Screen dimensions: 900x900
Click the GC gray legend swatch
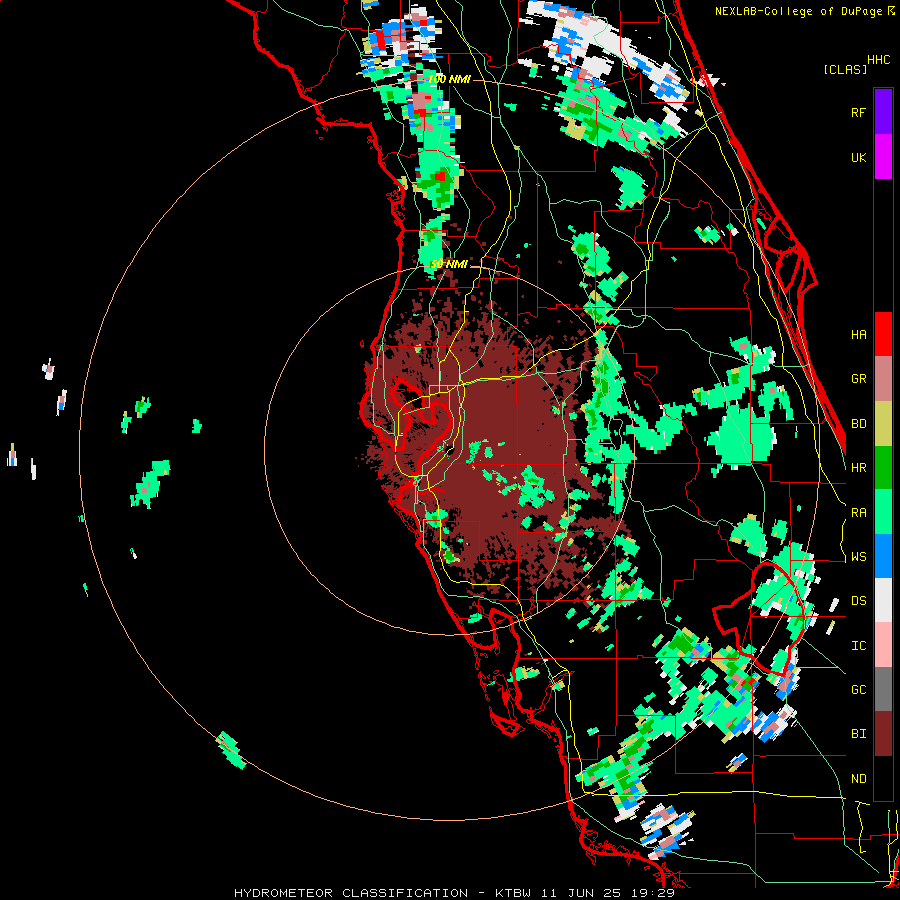pyautogui.click(x=883, y=689)
